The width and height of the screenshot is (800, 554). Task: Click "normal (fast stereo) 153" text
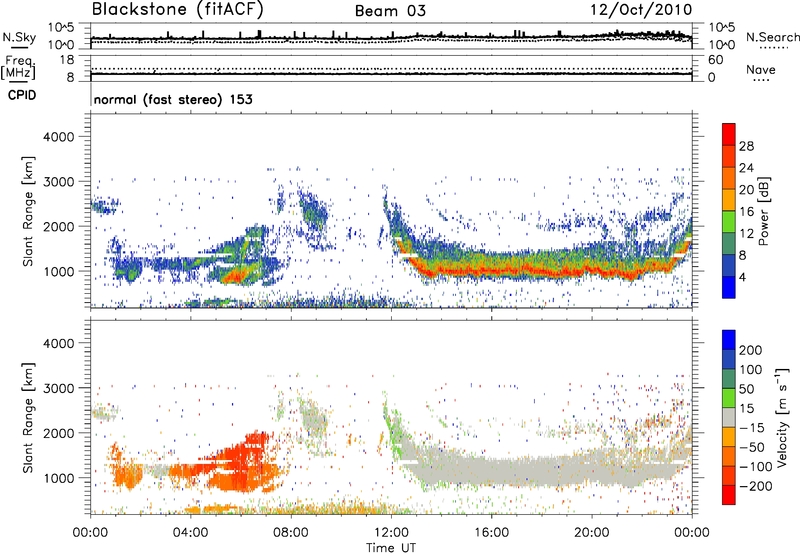tap(173, 99)
